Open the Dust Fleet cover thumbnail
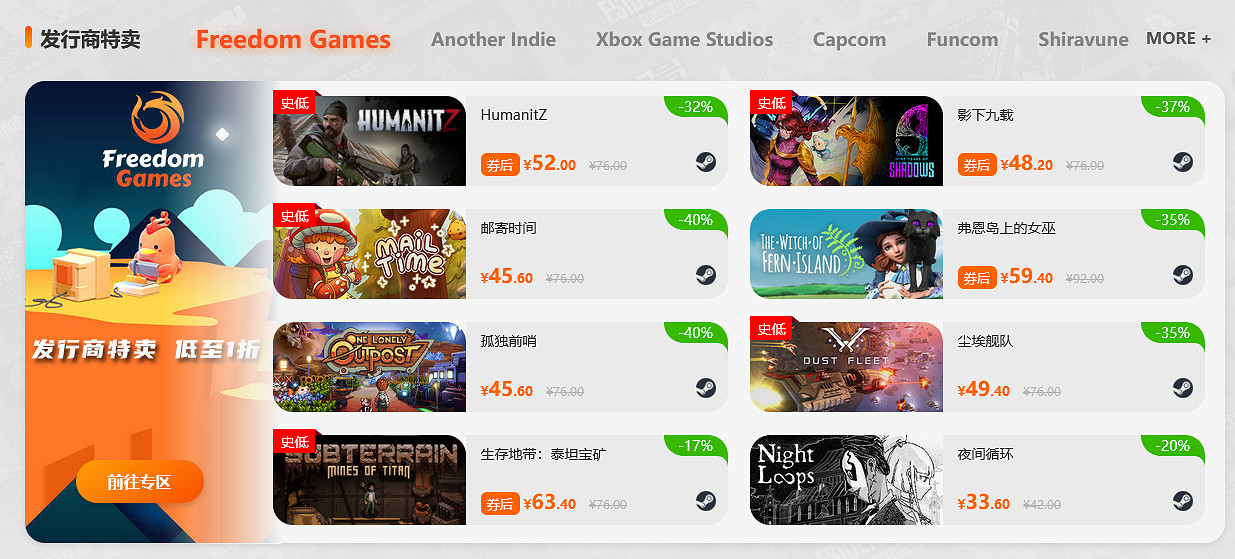This screenshot has width=1235, height=559. pyautogui.click(x=846, y=367)
